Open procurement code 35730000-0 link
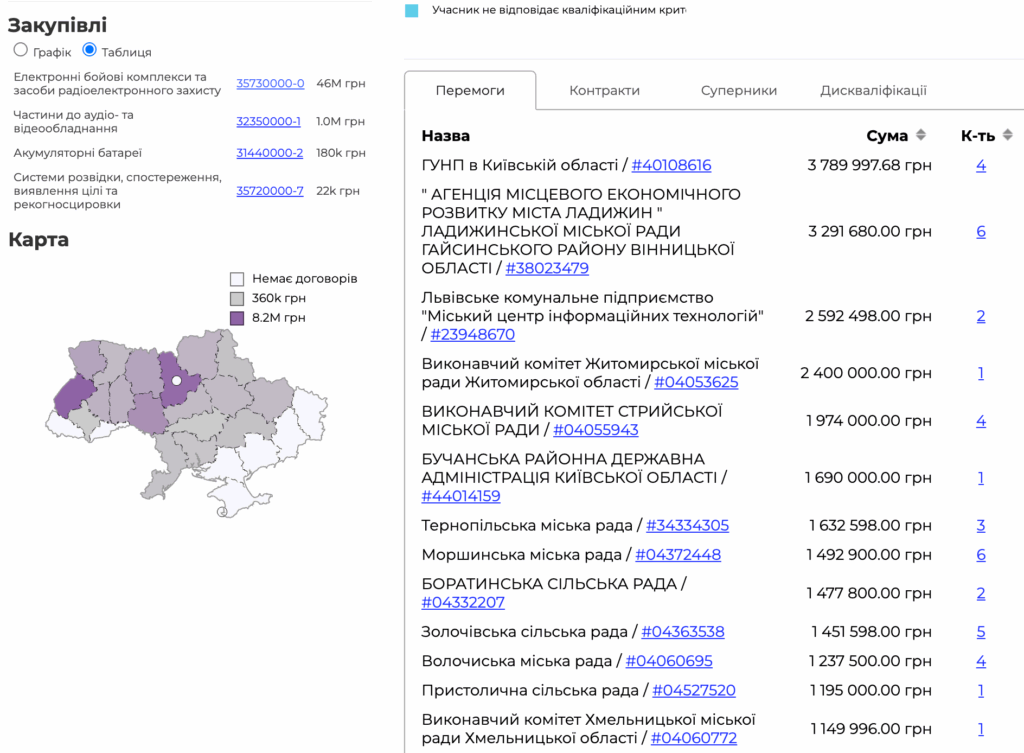The image size is (1024, 753). coord(270,83)
